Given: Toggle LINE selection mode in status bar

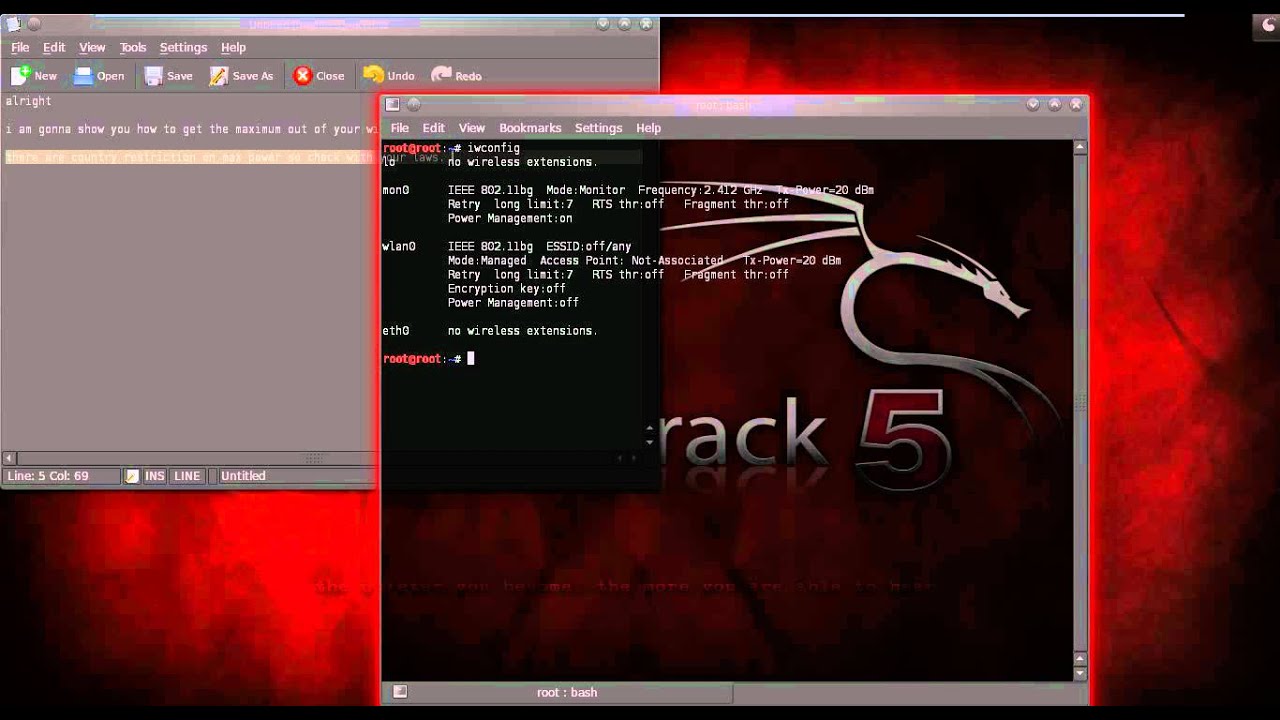Looking at the screenshot, I should tap(187, 476).
